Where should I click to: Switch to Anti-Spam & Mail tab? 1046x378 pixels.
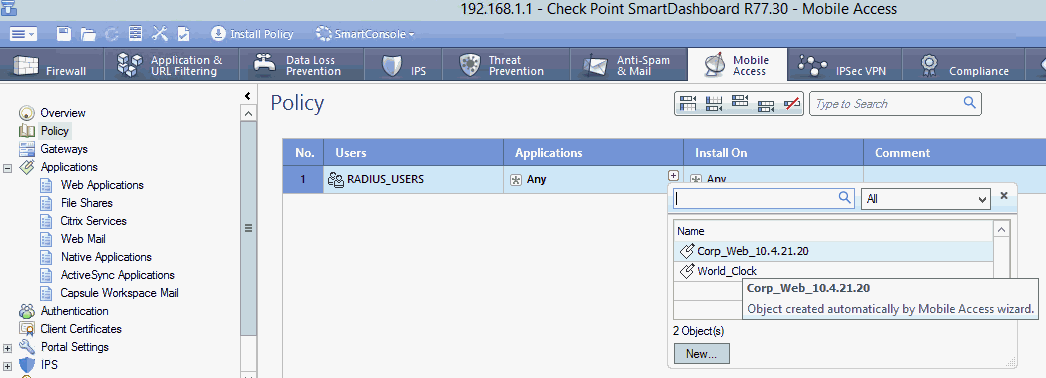(x=628, y=65)
